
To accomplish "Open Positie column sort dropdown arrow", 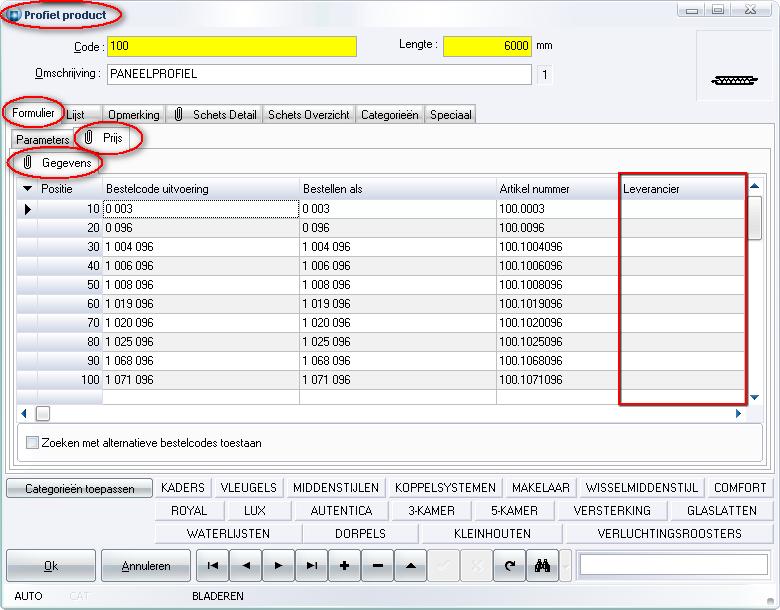I will click(27, 189).
